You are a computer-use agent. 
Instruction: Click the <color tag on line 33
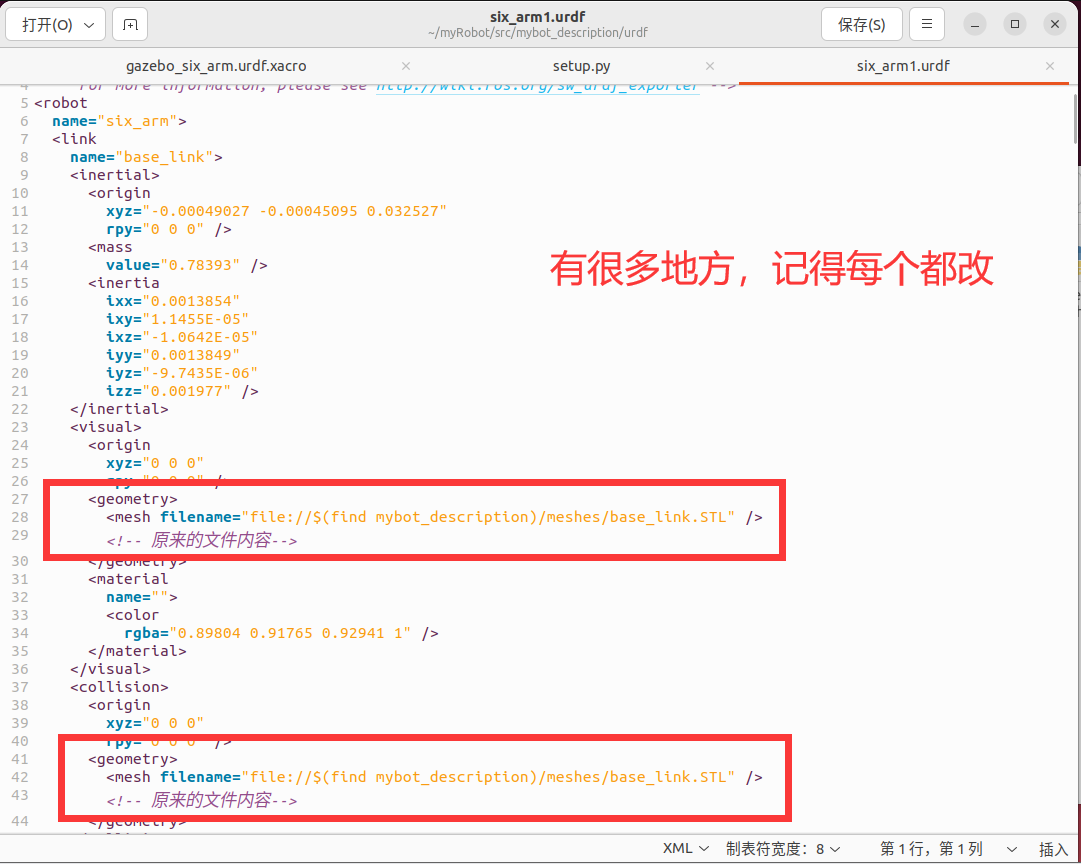tap(132, 615)
